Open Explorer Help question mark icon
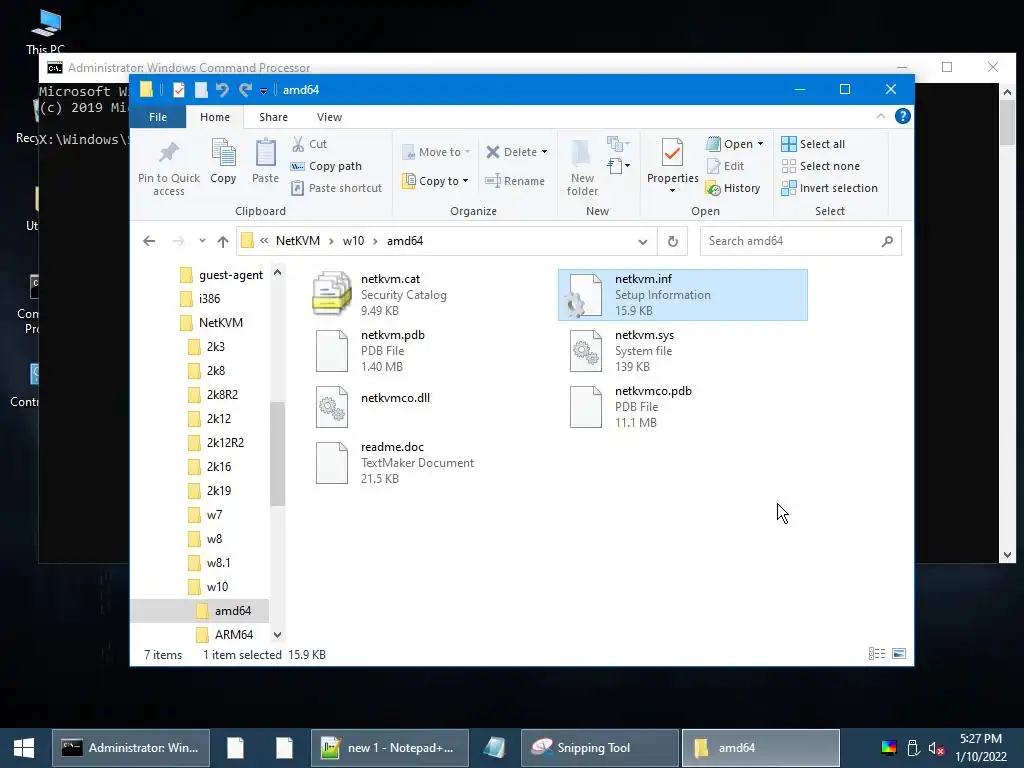This screenshot has height=768, width=1024. click(903, 116)
